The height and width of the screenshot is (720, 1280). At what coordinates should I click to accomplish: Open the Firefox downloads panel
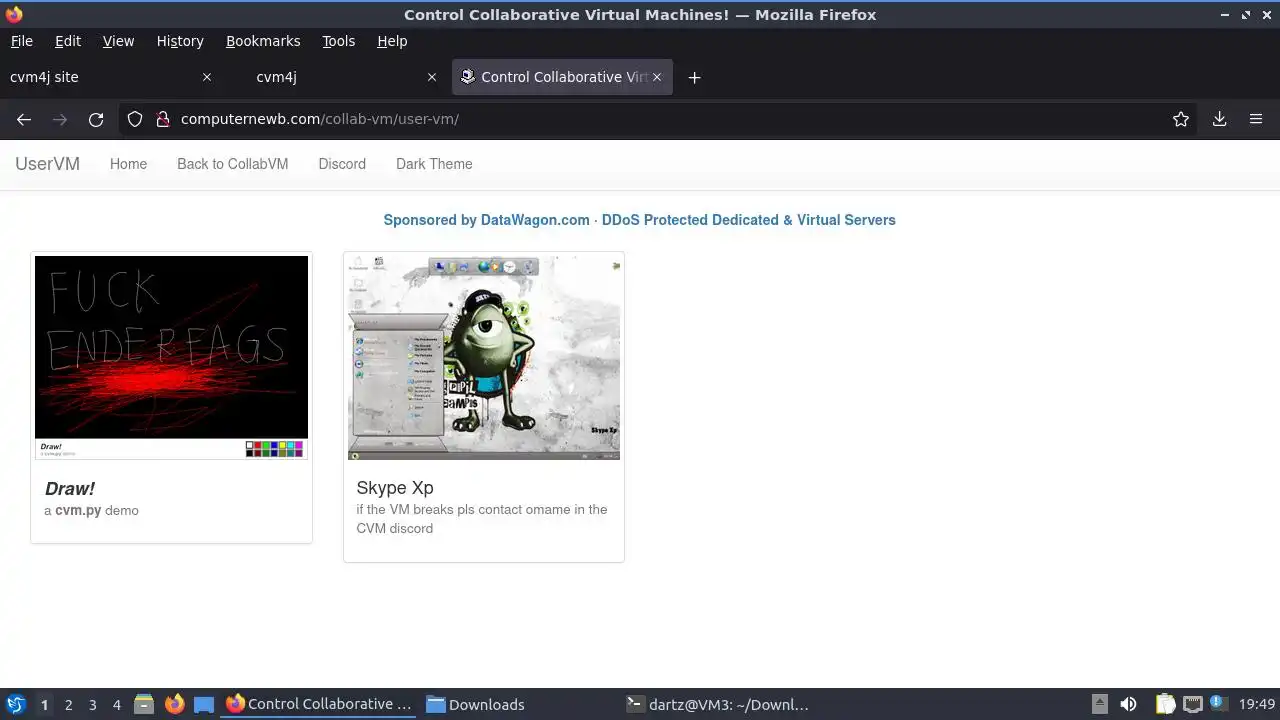pos(1220,119)
